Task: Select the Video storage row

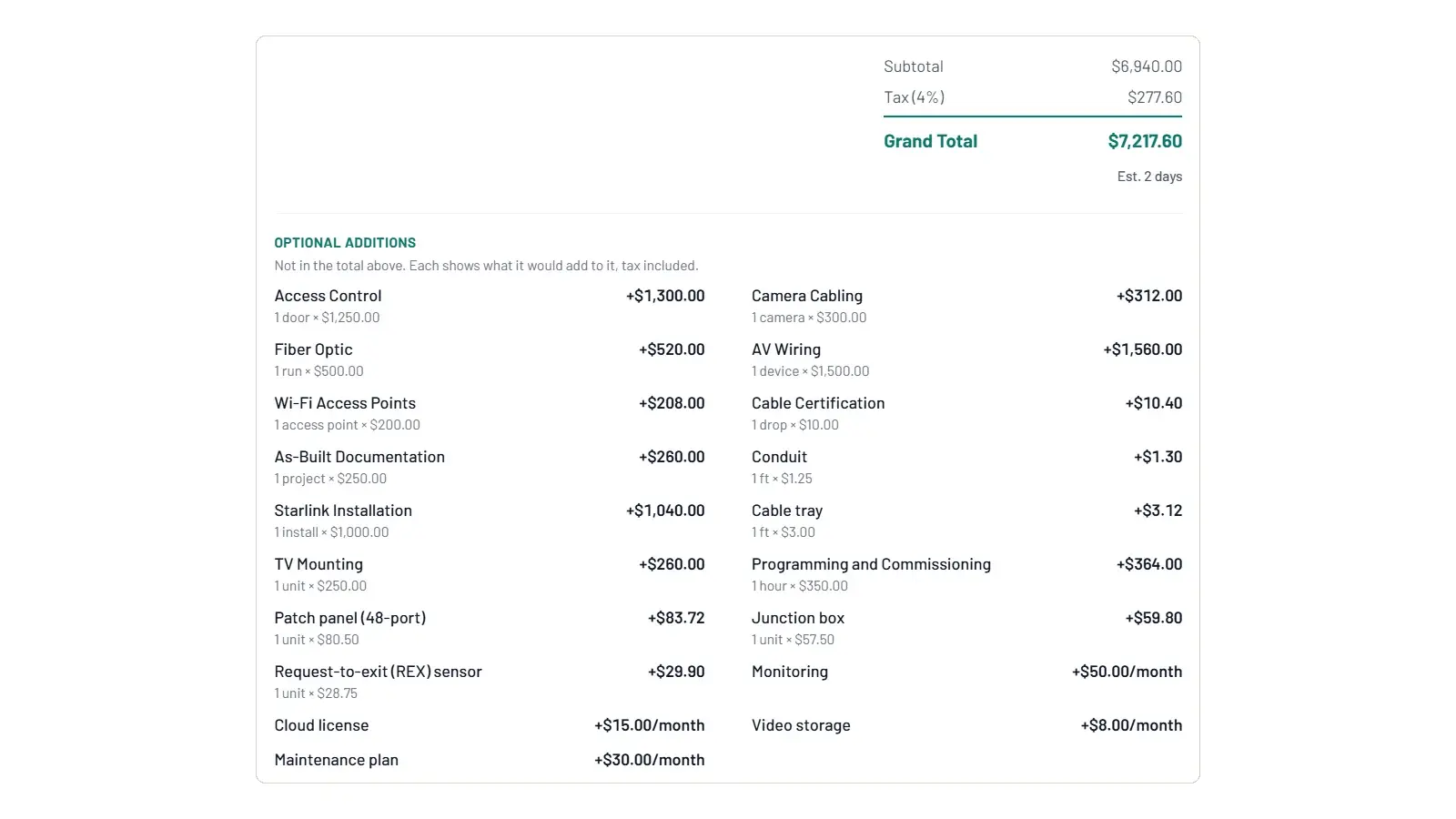Action: tap(967, 725)
